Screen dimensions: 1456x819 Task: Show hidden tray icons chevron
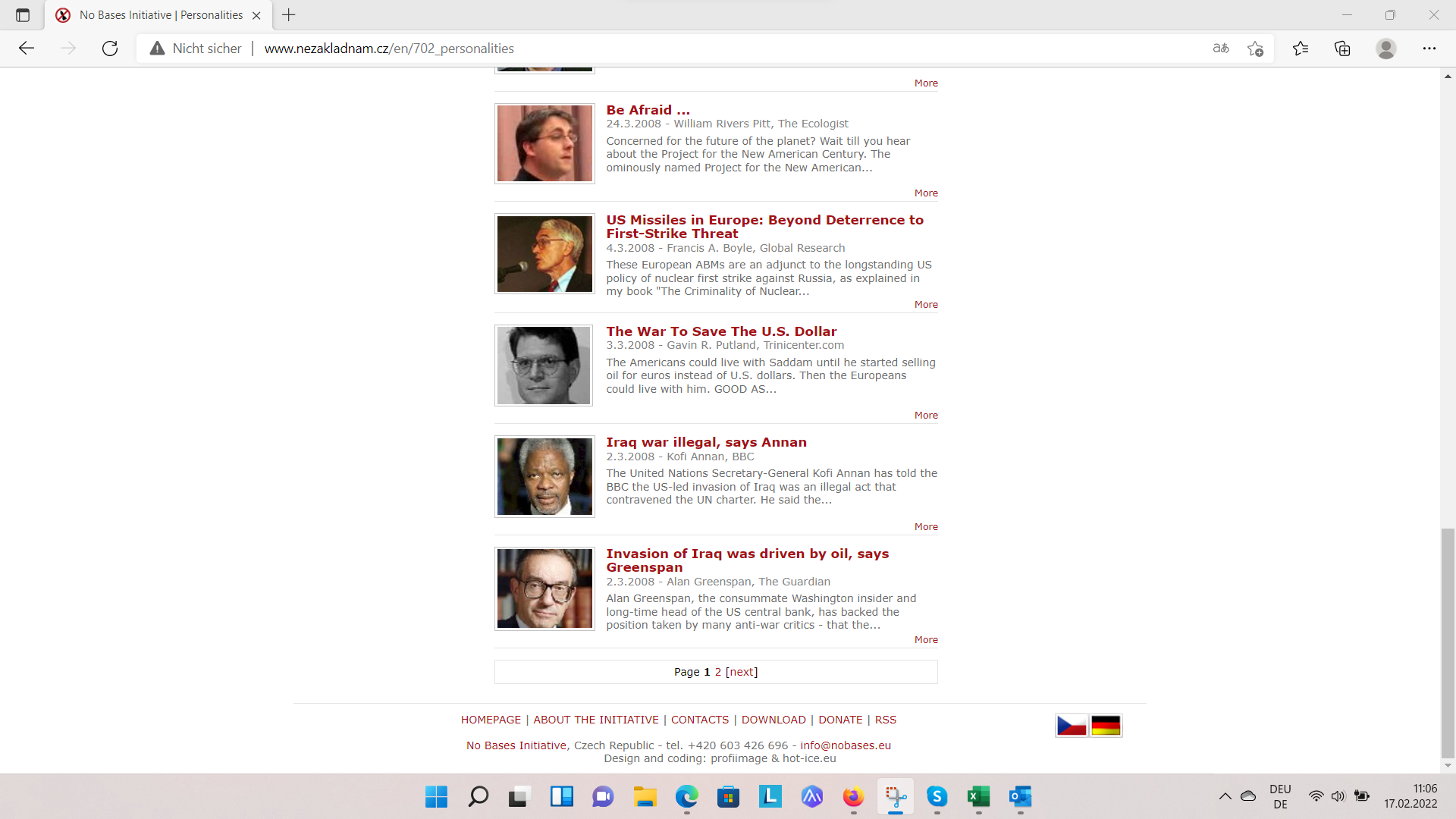pyautogui.click(x=1225, y=796)
